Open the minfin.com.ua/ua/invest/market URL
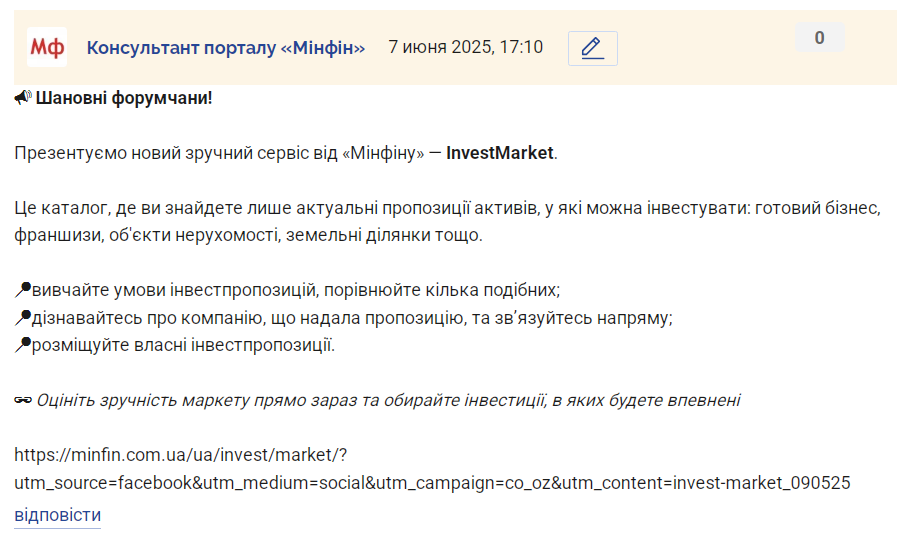 (181, 455)
